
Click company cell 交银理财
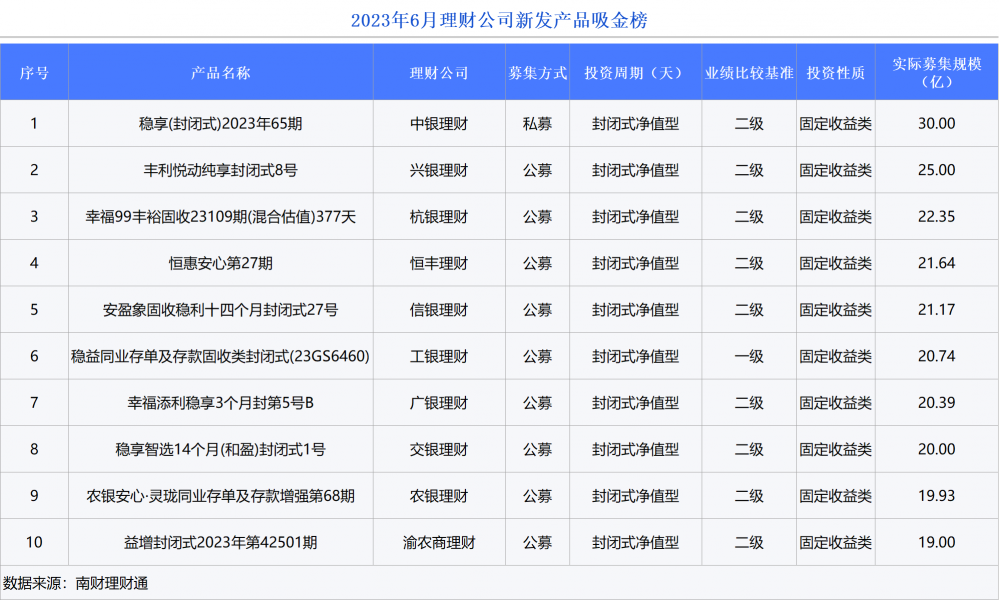[439, 449]
